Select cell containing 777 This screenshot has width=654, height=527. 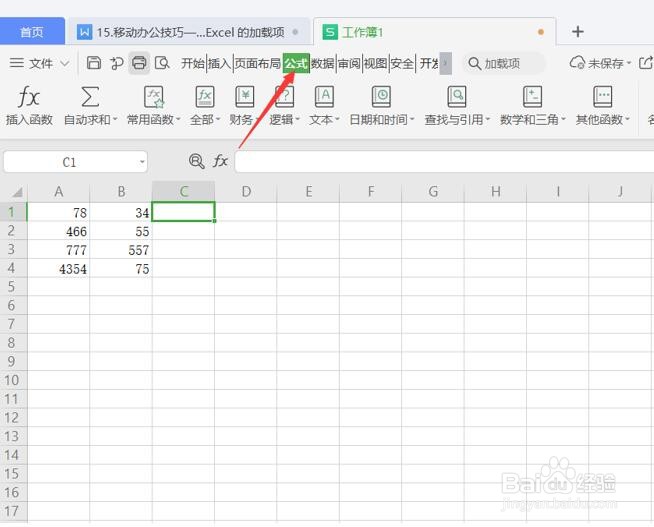point(58,250)
